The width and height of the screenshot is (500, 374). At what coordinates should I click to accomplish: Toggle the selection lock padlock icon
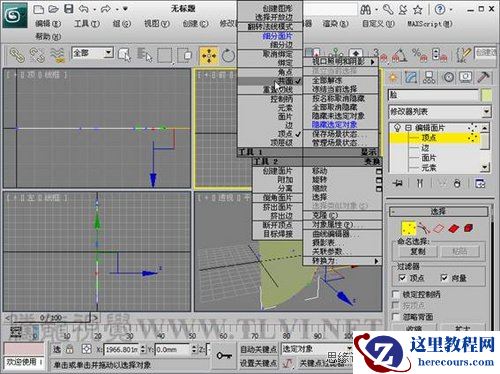coord(69,349)
